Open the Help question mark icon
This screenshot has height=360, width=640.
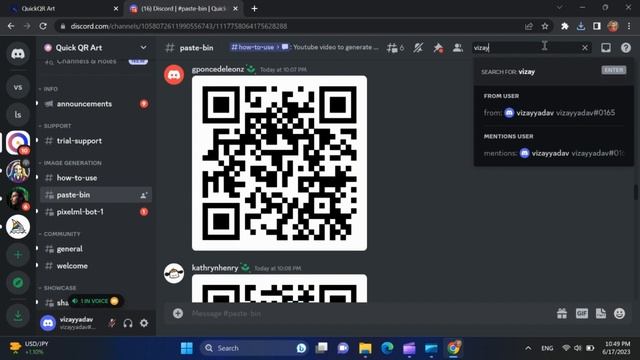[626, 48]
